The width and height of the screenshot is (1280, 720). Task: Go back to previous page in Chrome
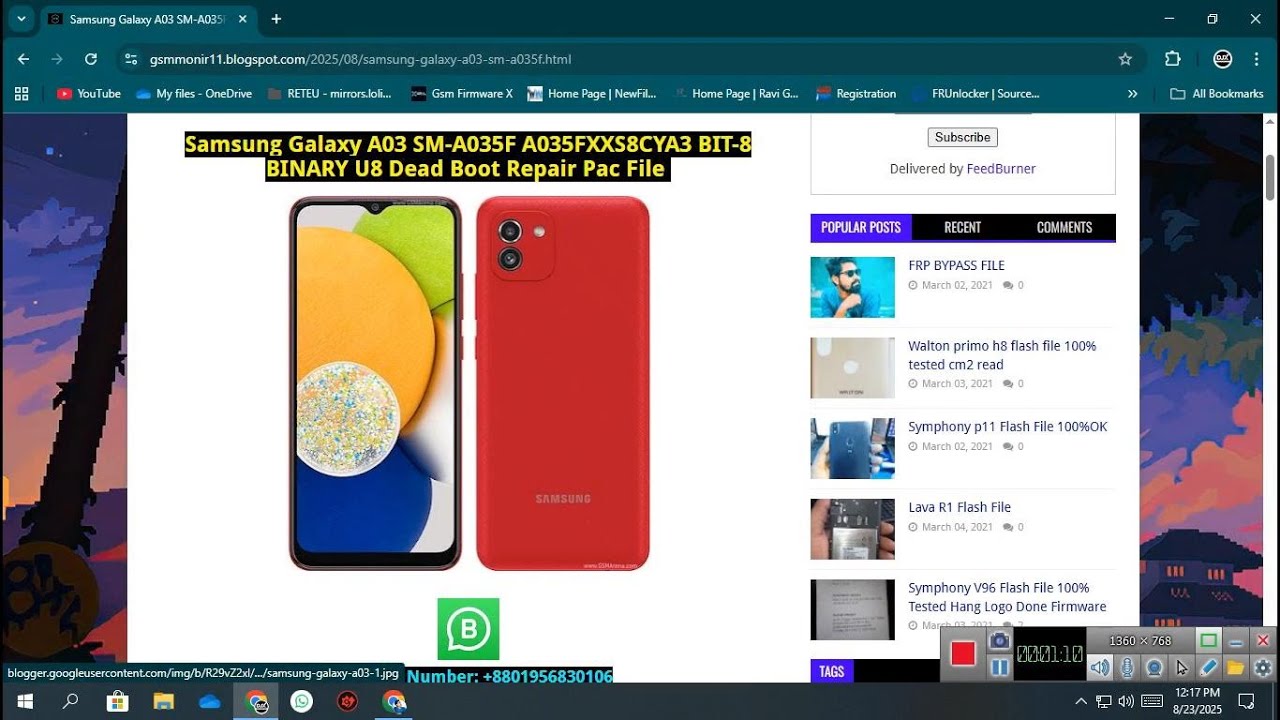(x=24, y=59)
